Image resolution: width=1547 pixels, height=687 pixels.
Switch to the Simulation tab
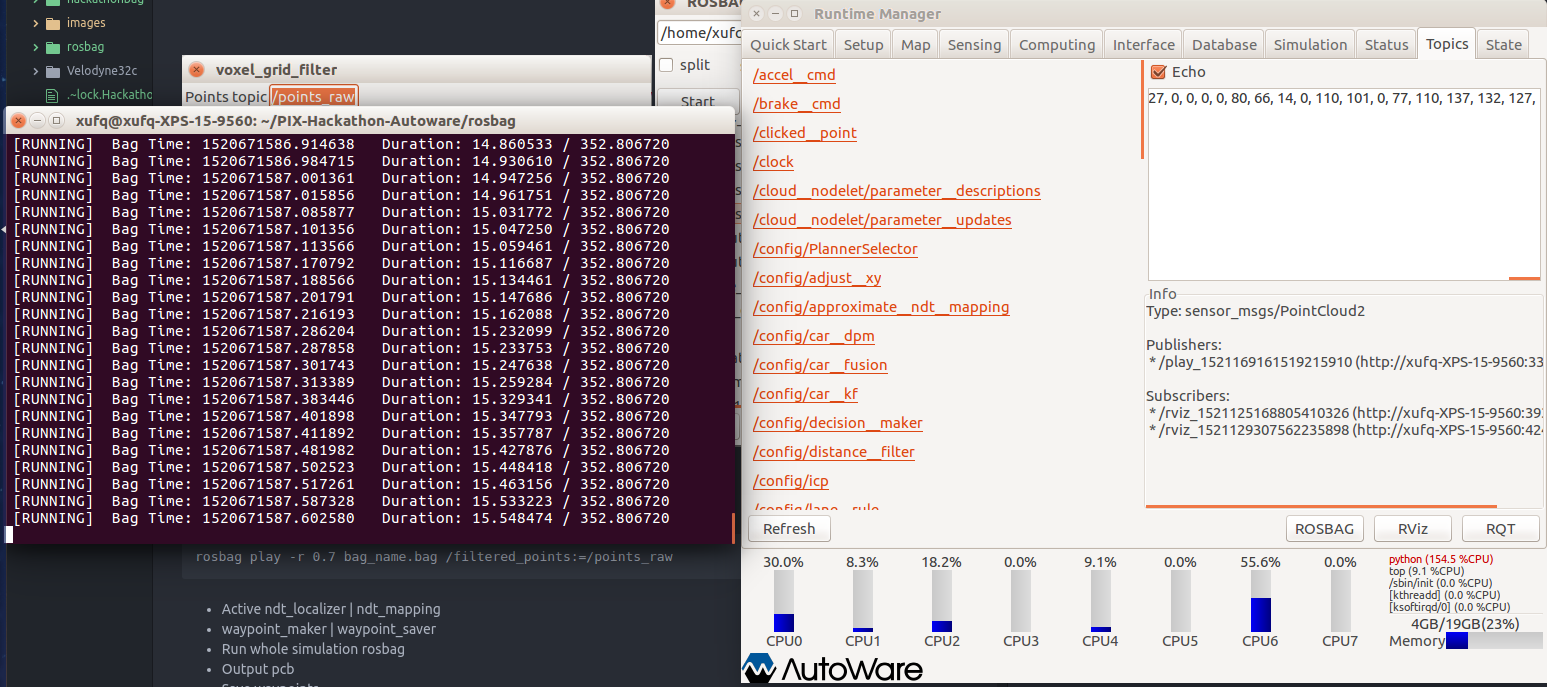click(x=1310, y=45)
